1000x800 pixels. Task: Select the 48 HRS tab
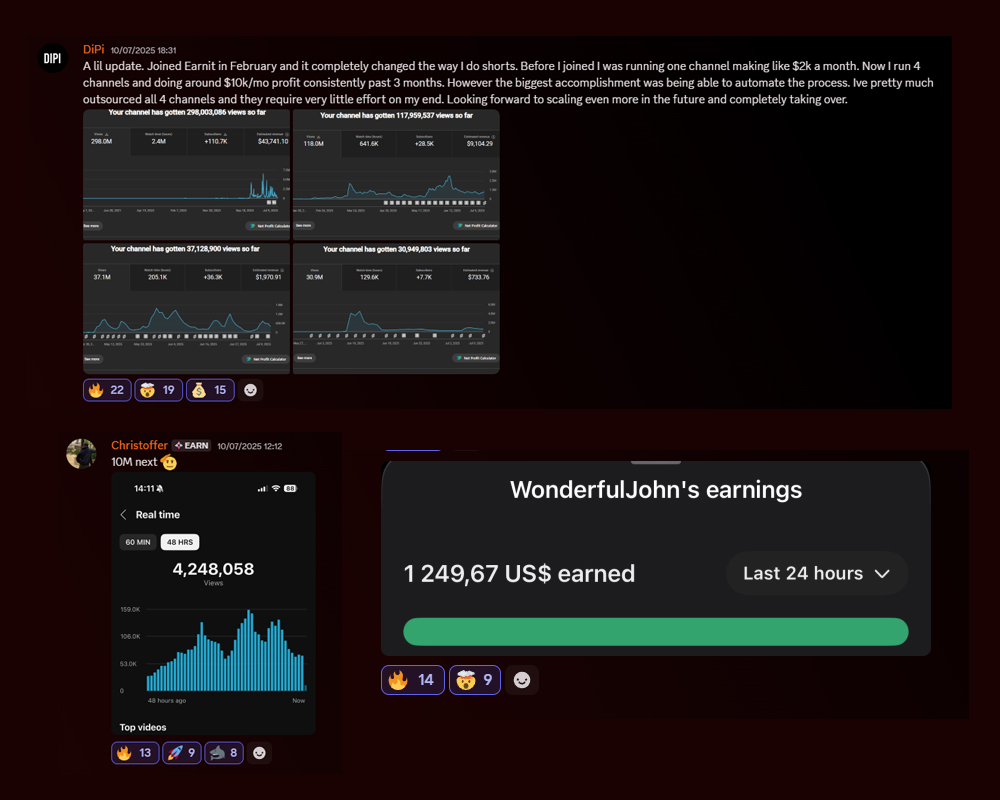[x=180, y=542]
